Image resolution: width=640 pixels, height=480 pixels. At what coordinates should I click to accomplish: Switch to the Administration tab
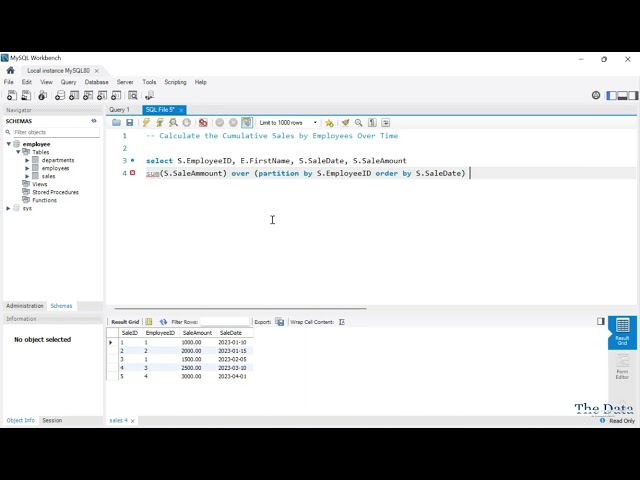(x=24, y=306)
